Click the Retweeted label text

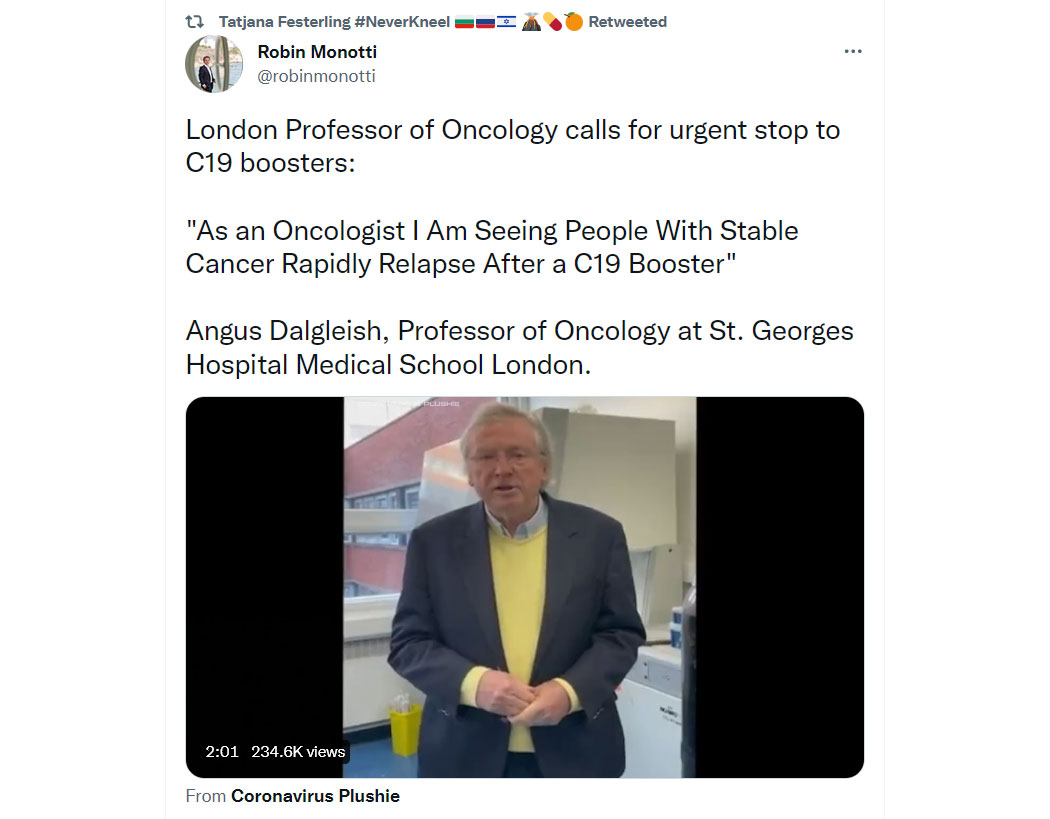coord(627,22)
